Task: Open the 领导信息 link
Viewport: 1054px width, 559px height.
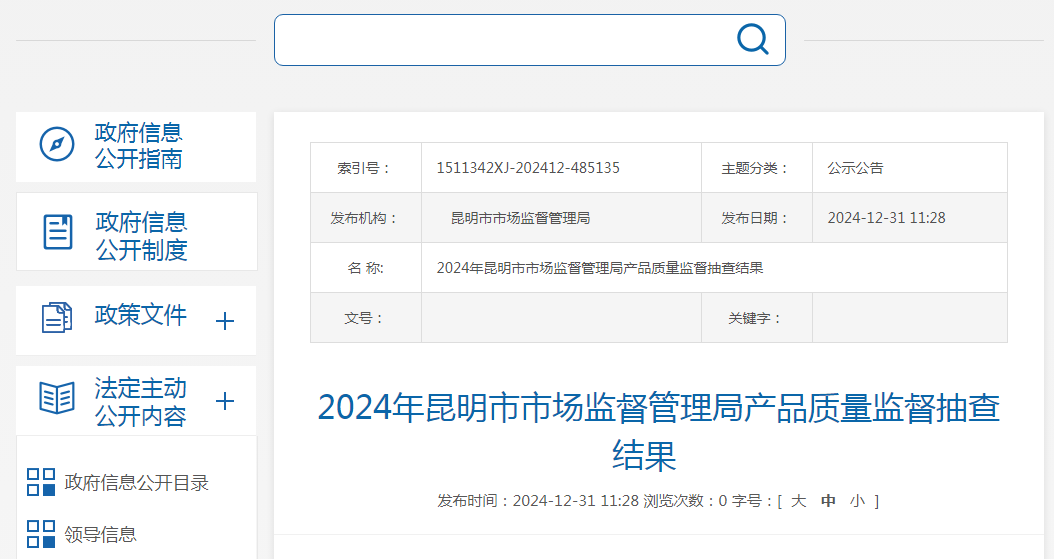Action: (x=101, y=535)
